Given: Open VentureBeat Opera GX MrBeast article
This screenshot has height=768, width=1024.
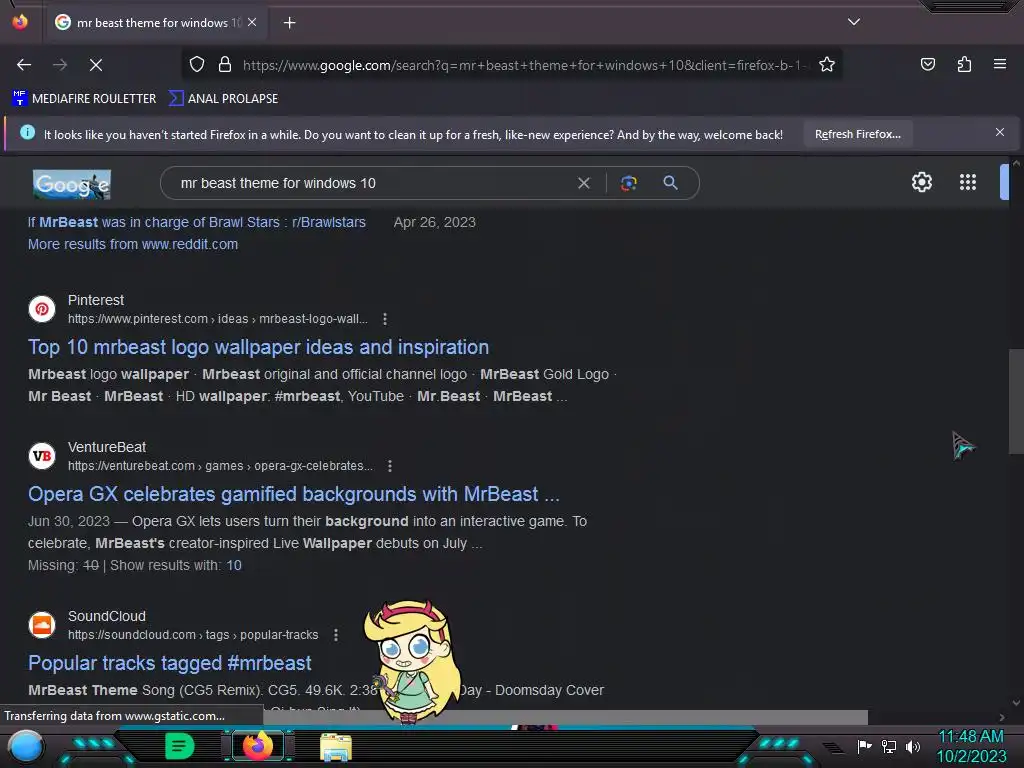Looking at the screenshot, I should [x=293, y=494].
